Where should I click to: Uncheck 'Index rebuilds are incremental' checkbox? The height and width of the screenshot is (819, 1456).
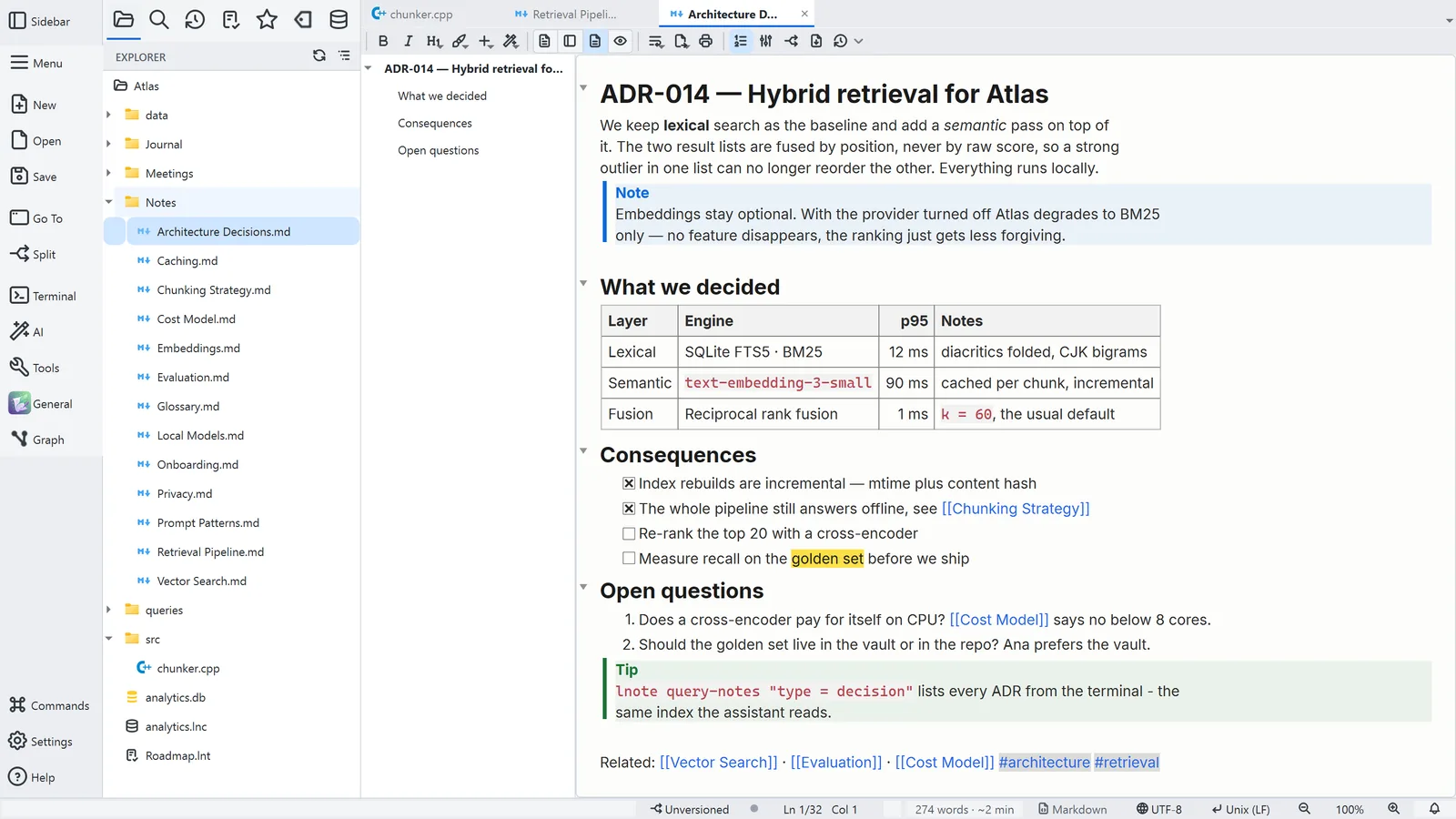[x=629, y=483]
